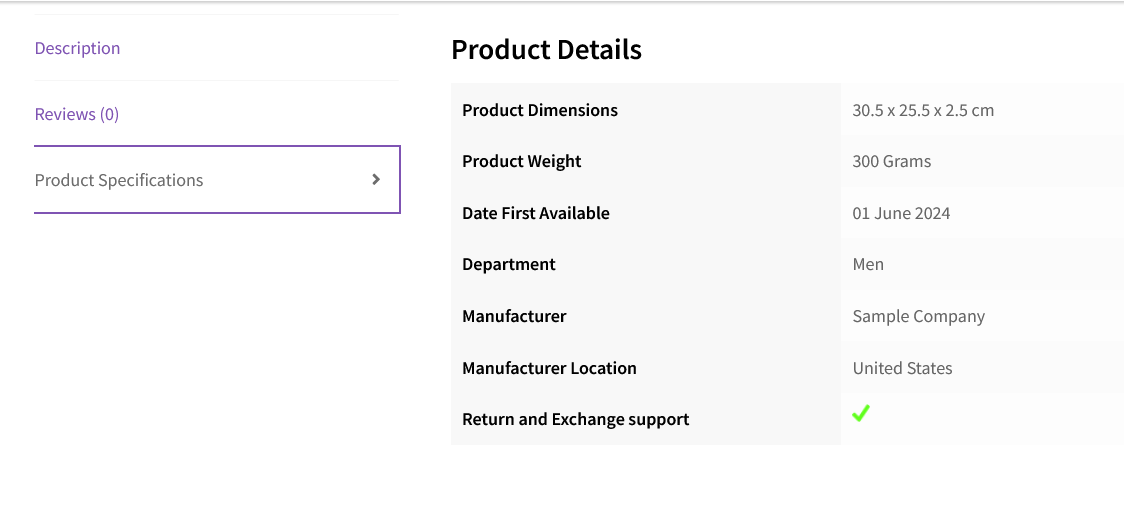Click the Product Weight label
The width and height of the screenshot is (1124, 515).
[522, 161]
